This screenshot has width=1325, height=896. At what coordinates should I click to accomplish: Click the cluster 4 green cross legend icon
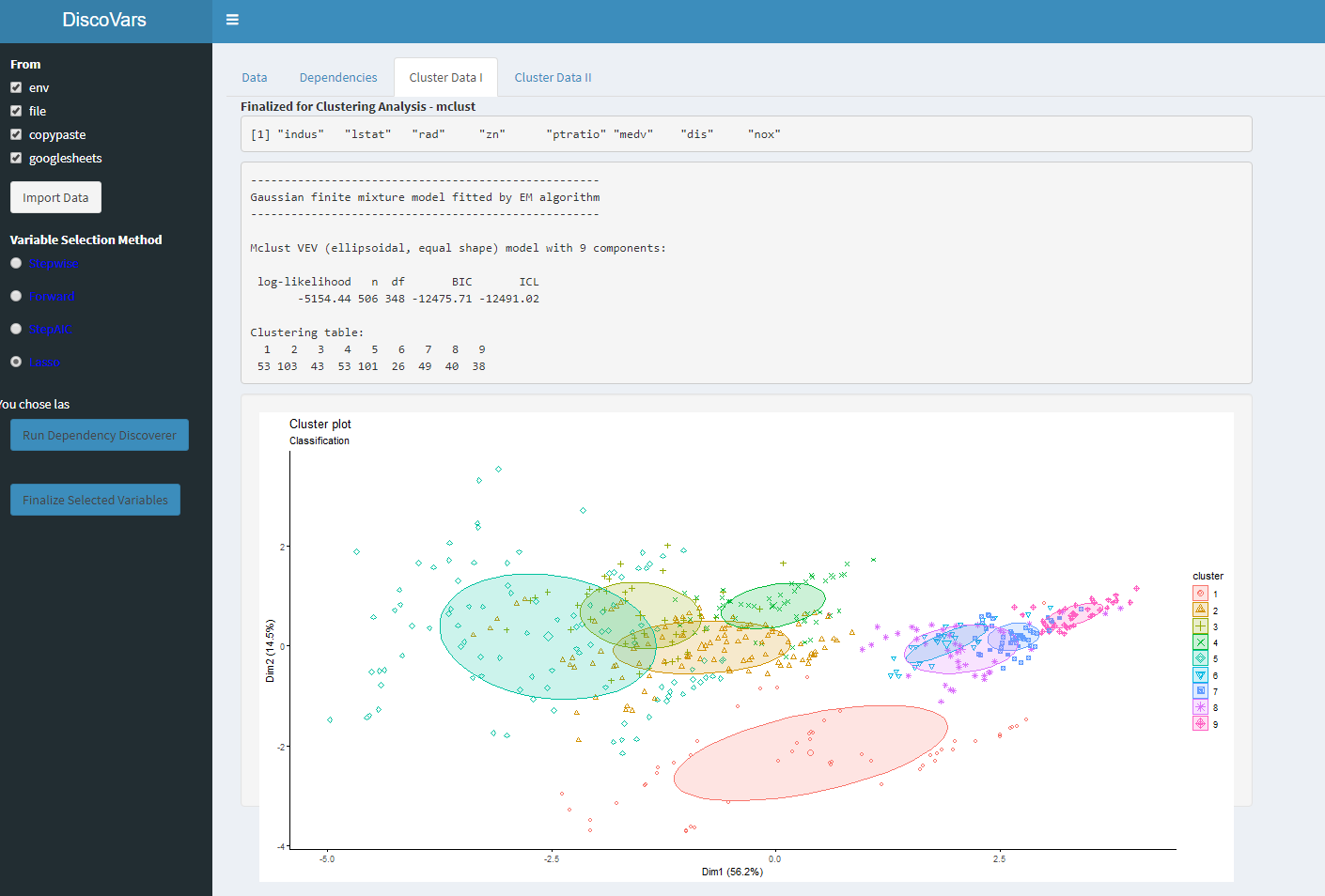tap(1200, 642)
